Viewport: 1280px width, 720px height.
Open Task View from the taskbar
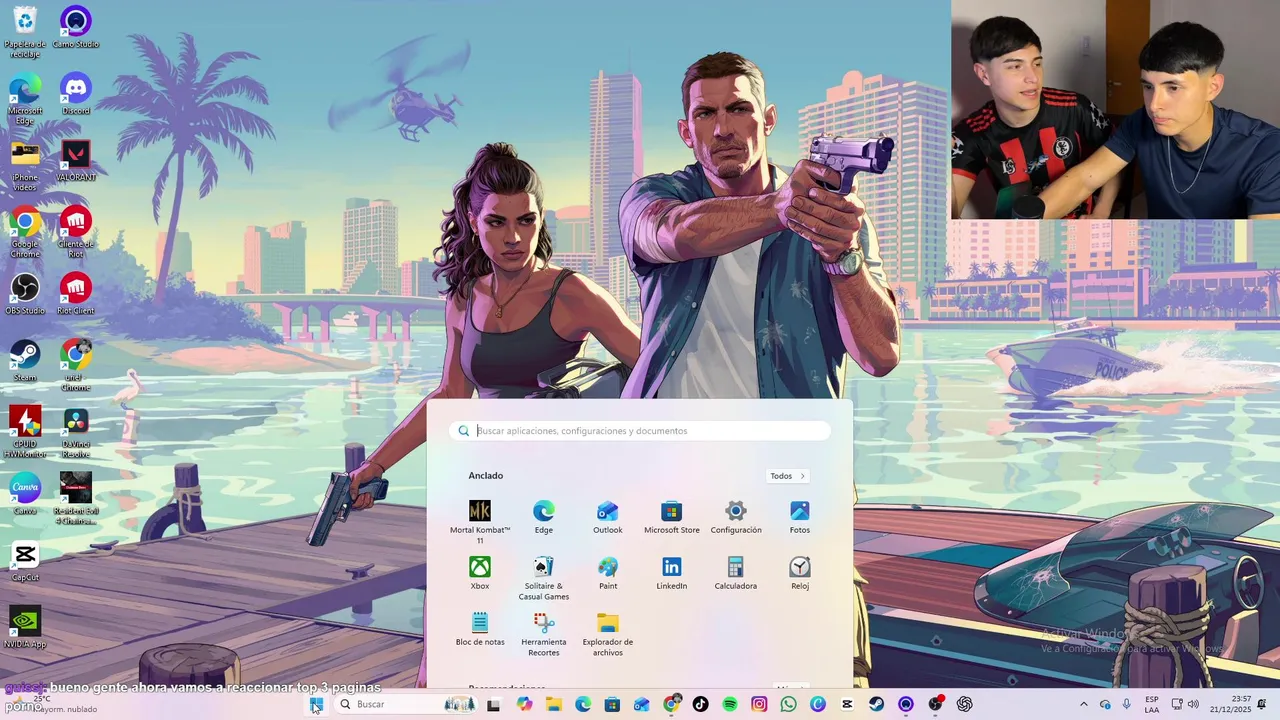[493, 705]
